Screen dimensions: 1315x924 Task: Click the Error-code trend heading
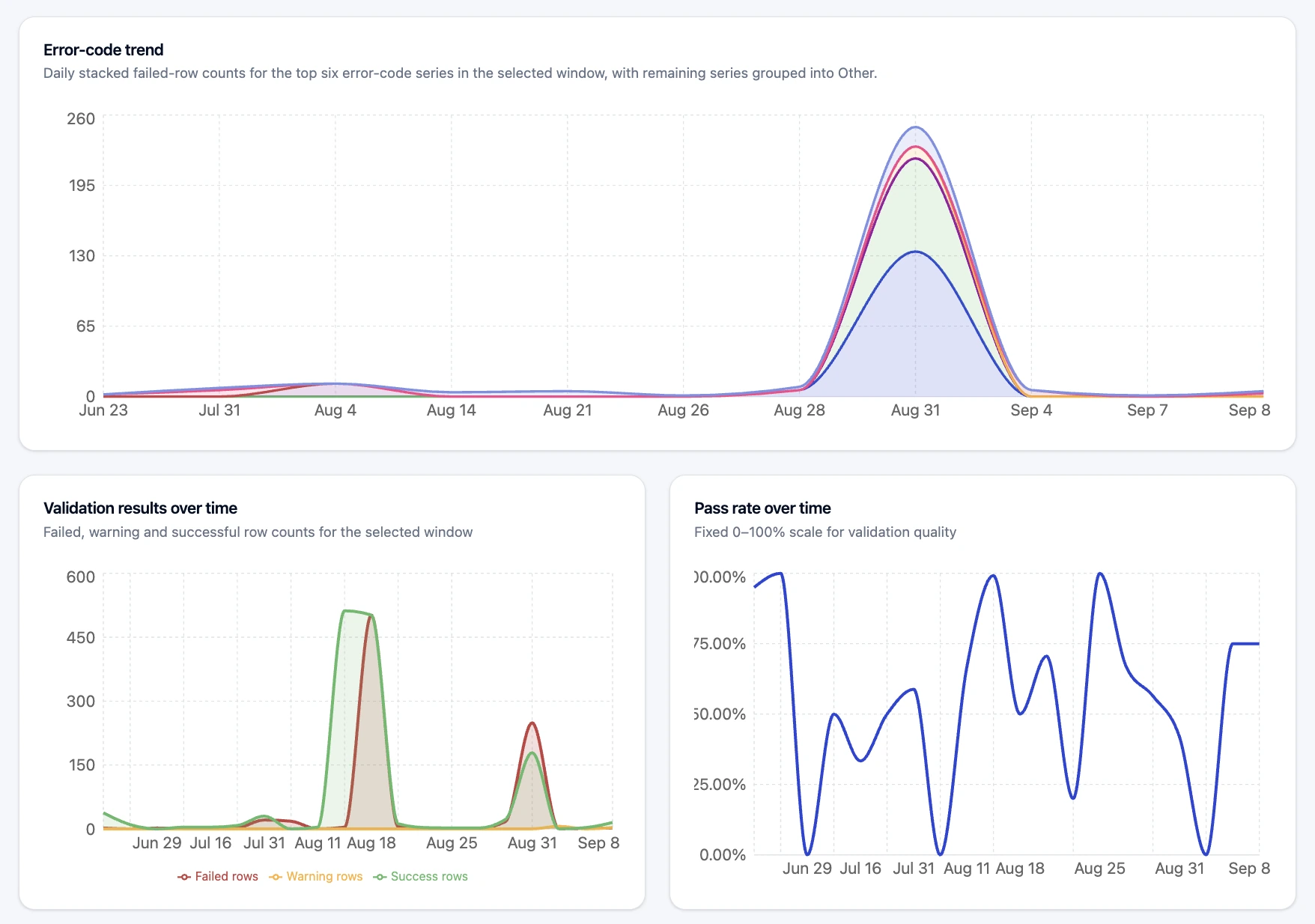point(103,49)
